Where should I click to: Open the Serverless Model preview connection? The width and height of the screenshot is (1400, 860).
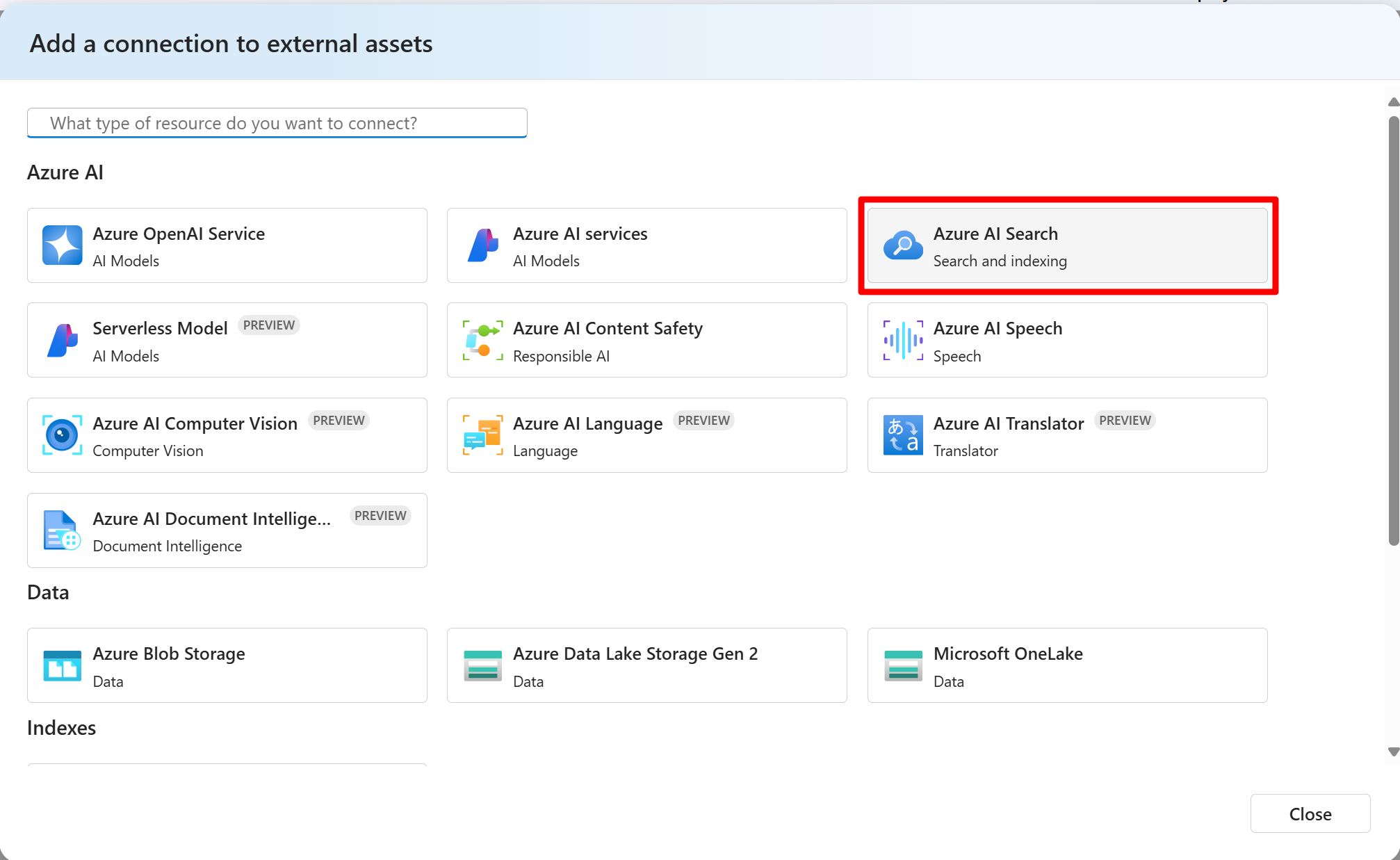(227, 340)
